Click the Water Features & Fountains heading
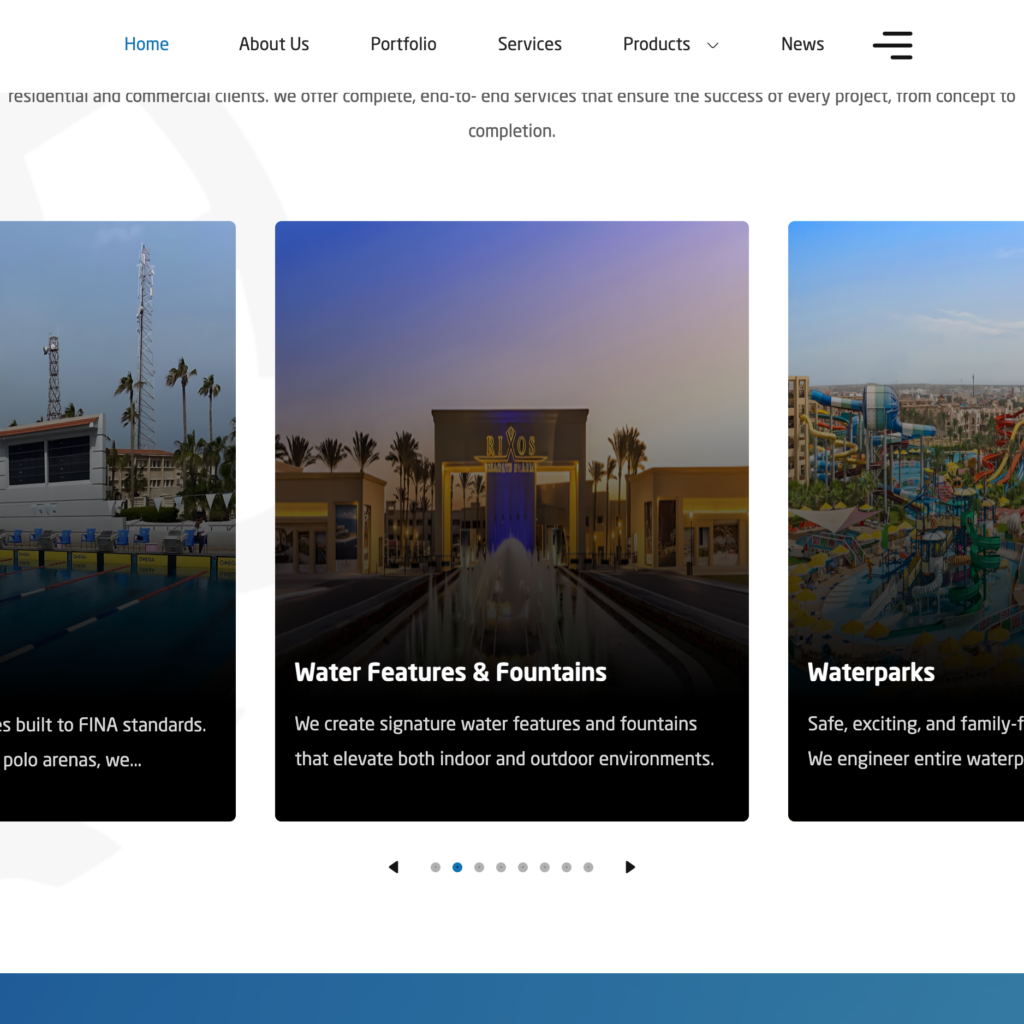1024x1024 pixels. click(x=450, y=673)
